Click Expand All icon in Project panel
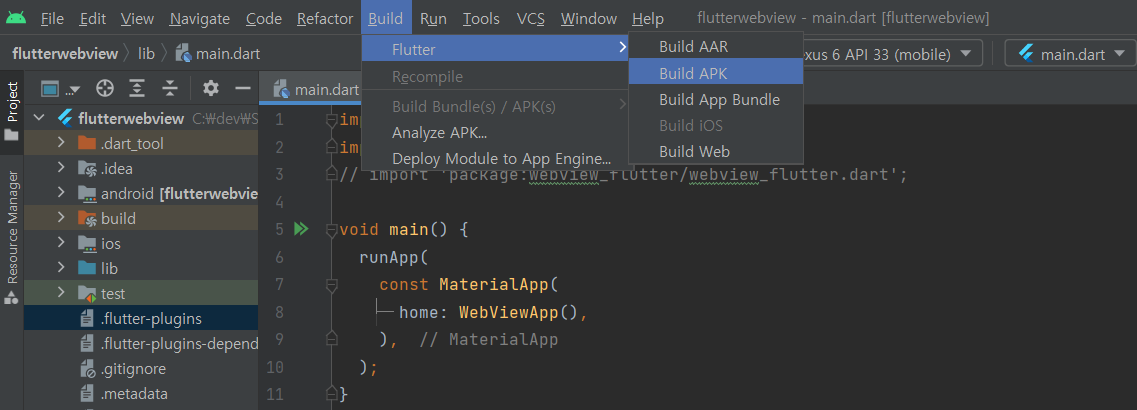Image resolution: width=1137 pixels, height=410 pixels. (x=137, y=89)
